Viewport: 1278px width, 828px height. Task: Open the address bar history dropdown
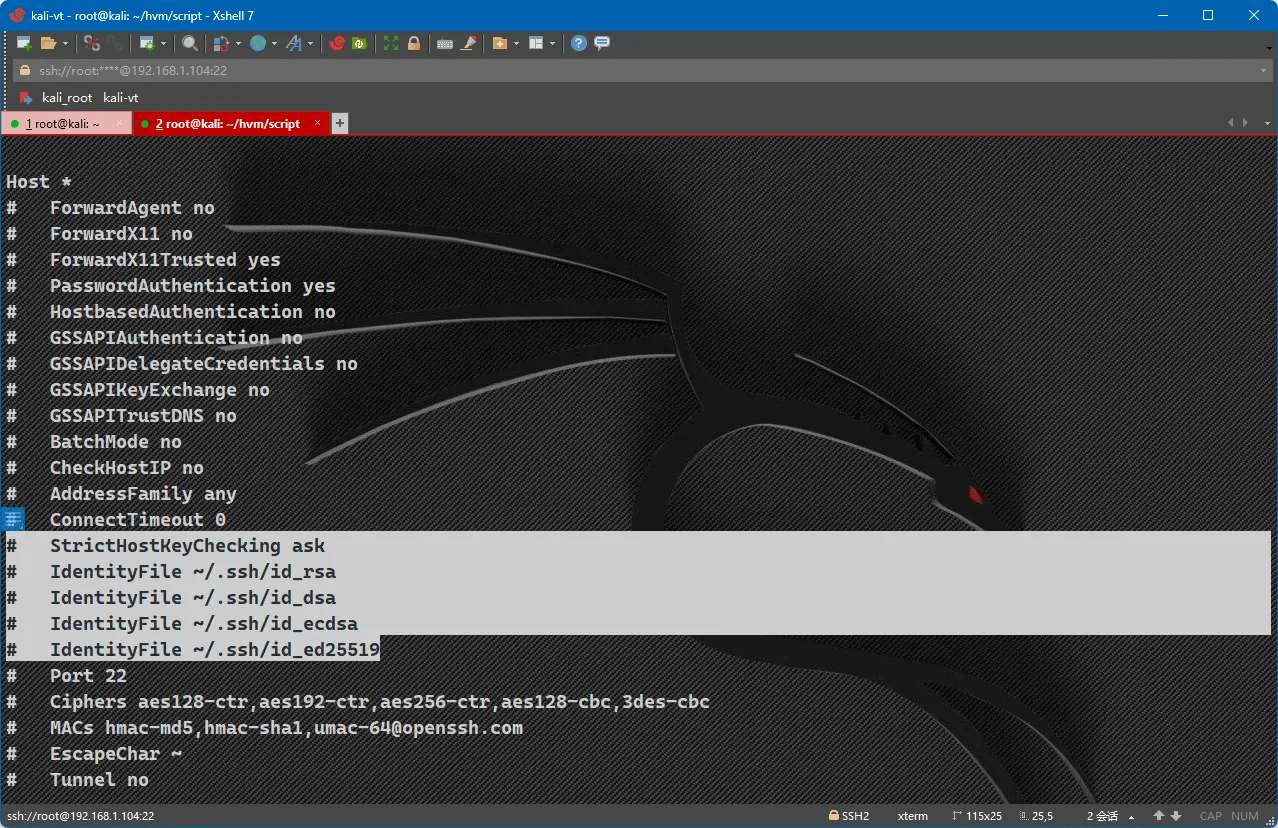[1263, 71]
